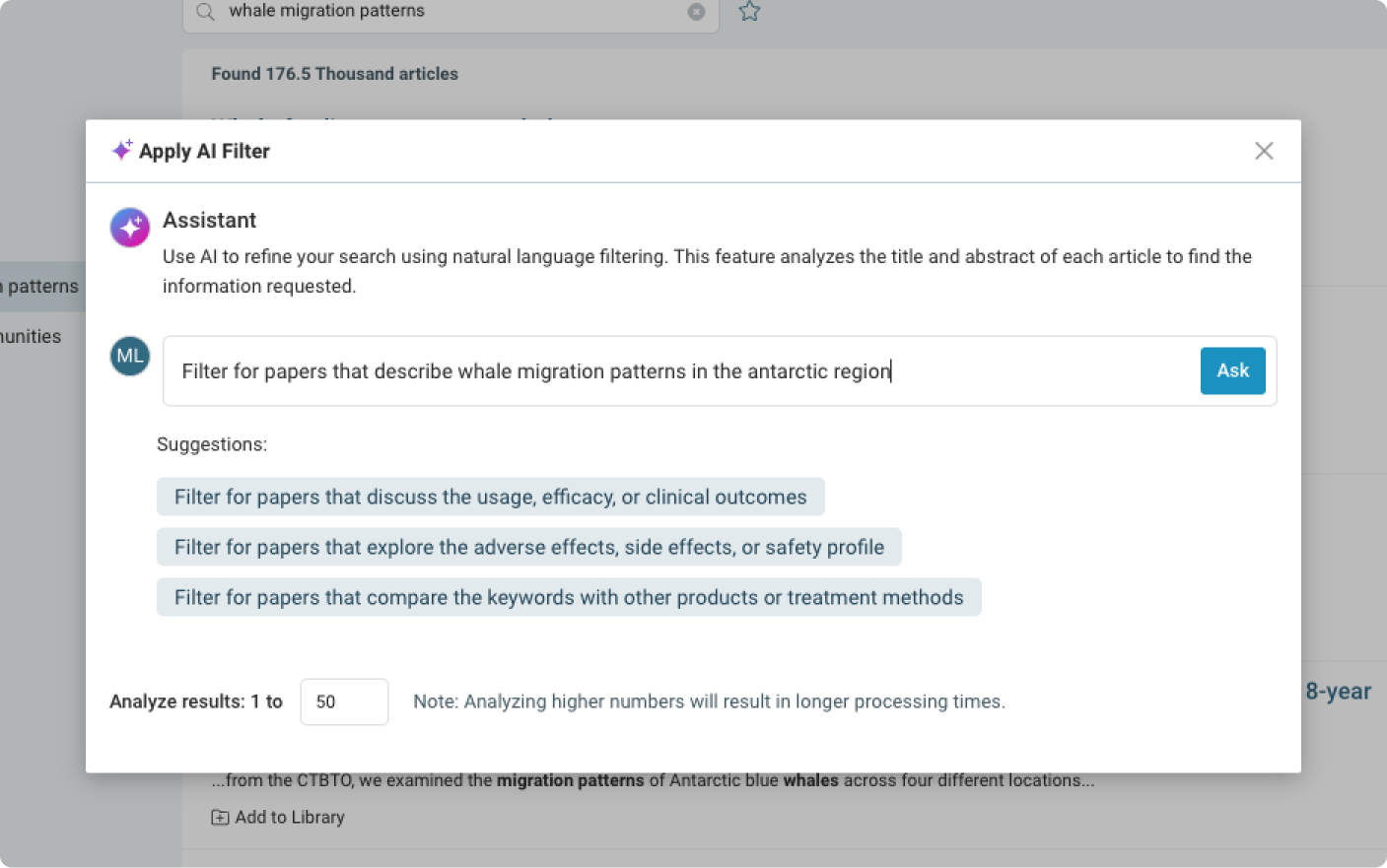The width and height of the screenshot is (1387, 868).
Task: Click the 8-year article title link
Action: (1338, 692)
